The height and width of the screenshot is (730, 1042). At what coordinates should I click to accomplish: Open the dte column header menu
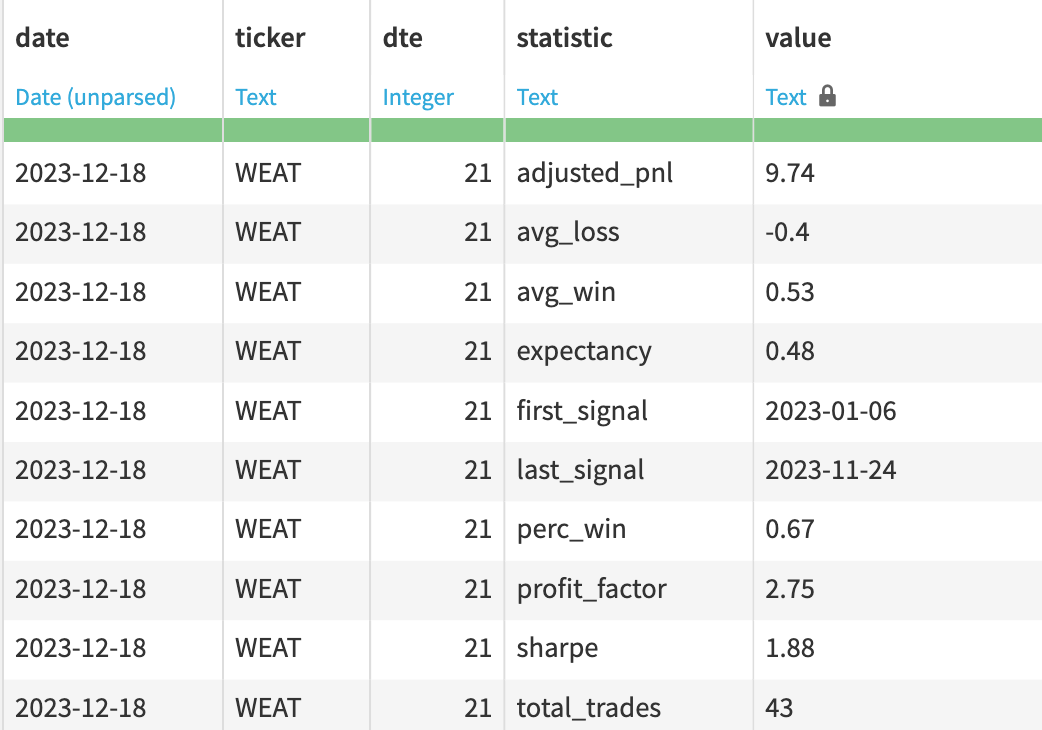pyautogui.click(x=403, y=39)
